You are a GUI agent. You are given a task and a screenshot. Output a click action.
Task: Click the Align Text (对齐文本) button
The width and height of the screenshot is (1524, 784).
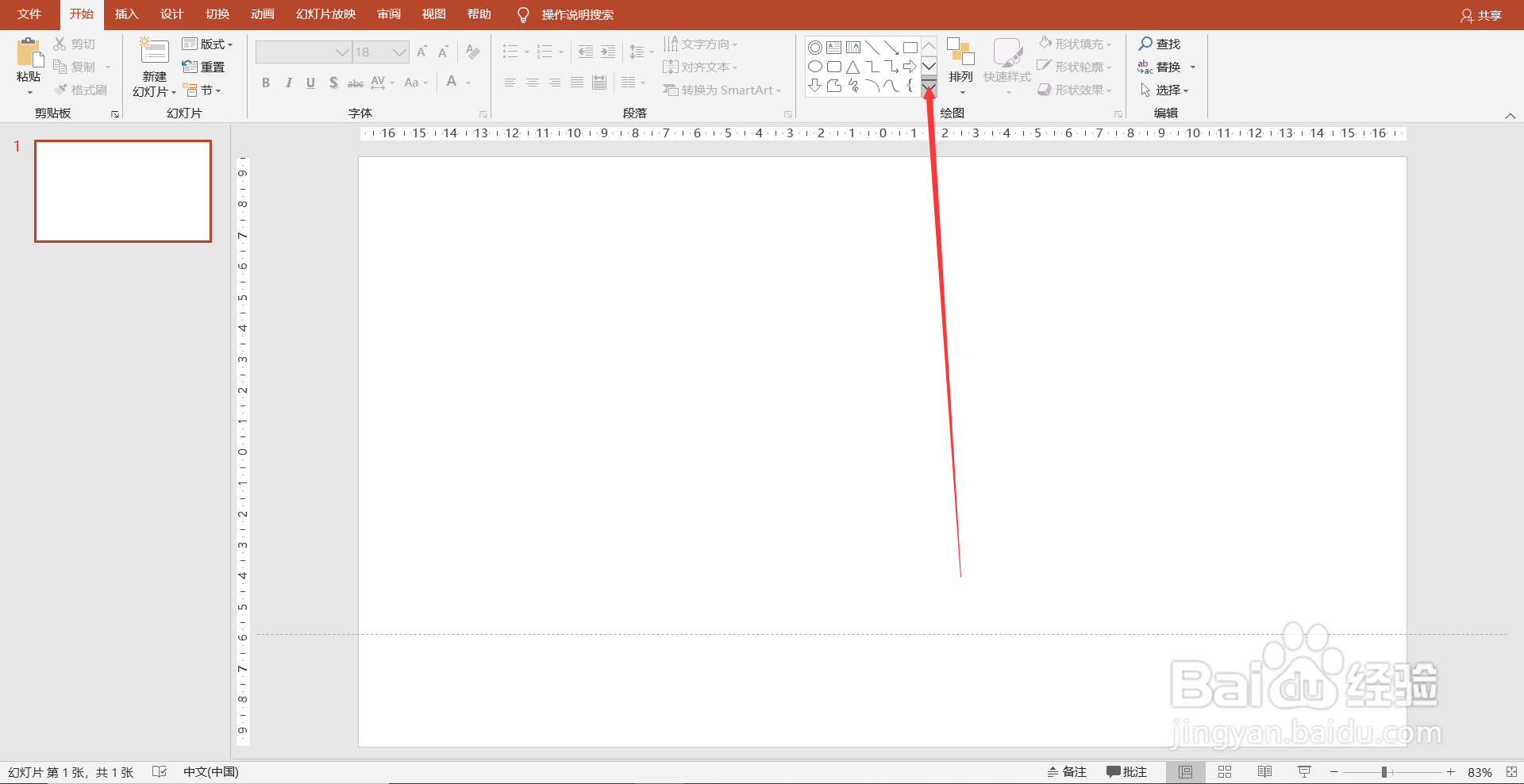[701, 67]
